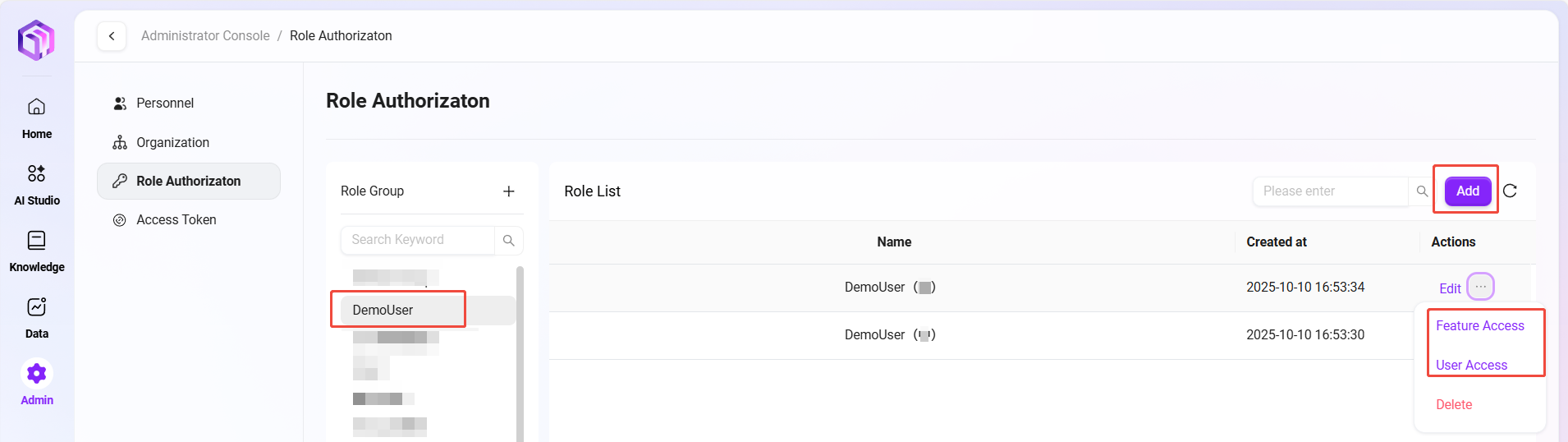Open Access Token in the side menu
This screenshot has height=442, width=1568.
click(x=176, y=220)
